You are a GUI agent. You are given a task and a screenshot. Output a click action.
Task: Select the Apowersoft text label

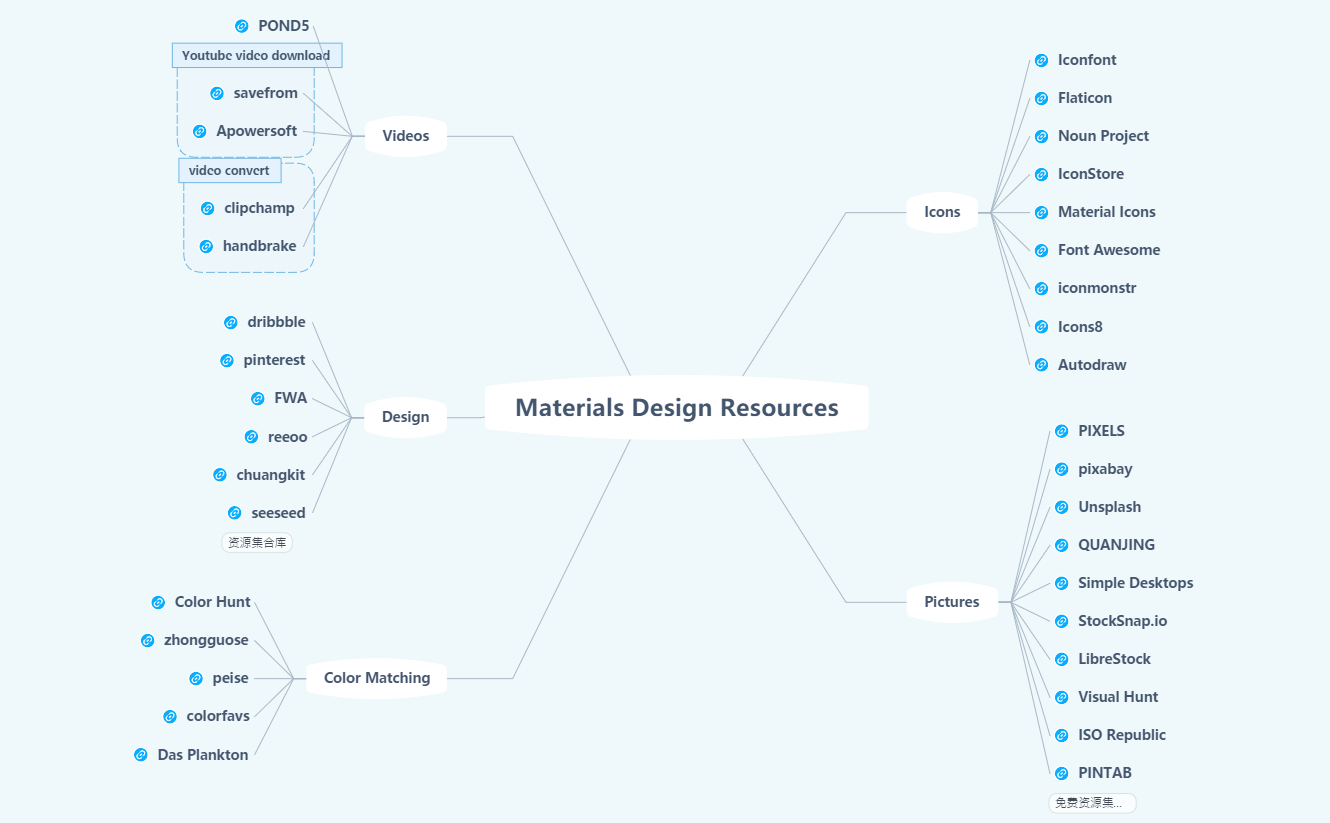(x=257, y=131)
